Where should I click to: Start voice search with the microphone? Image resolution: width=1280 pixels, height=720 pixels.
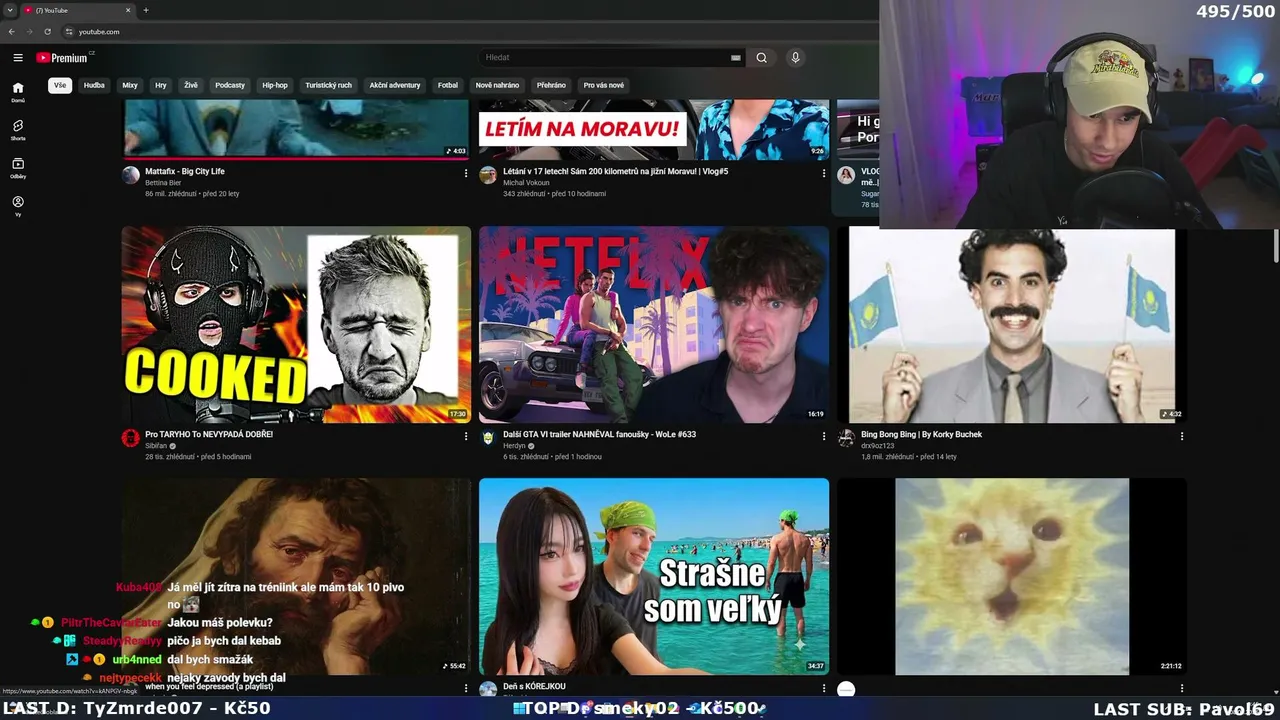tap(795, 58)
